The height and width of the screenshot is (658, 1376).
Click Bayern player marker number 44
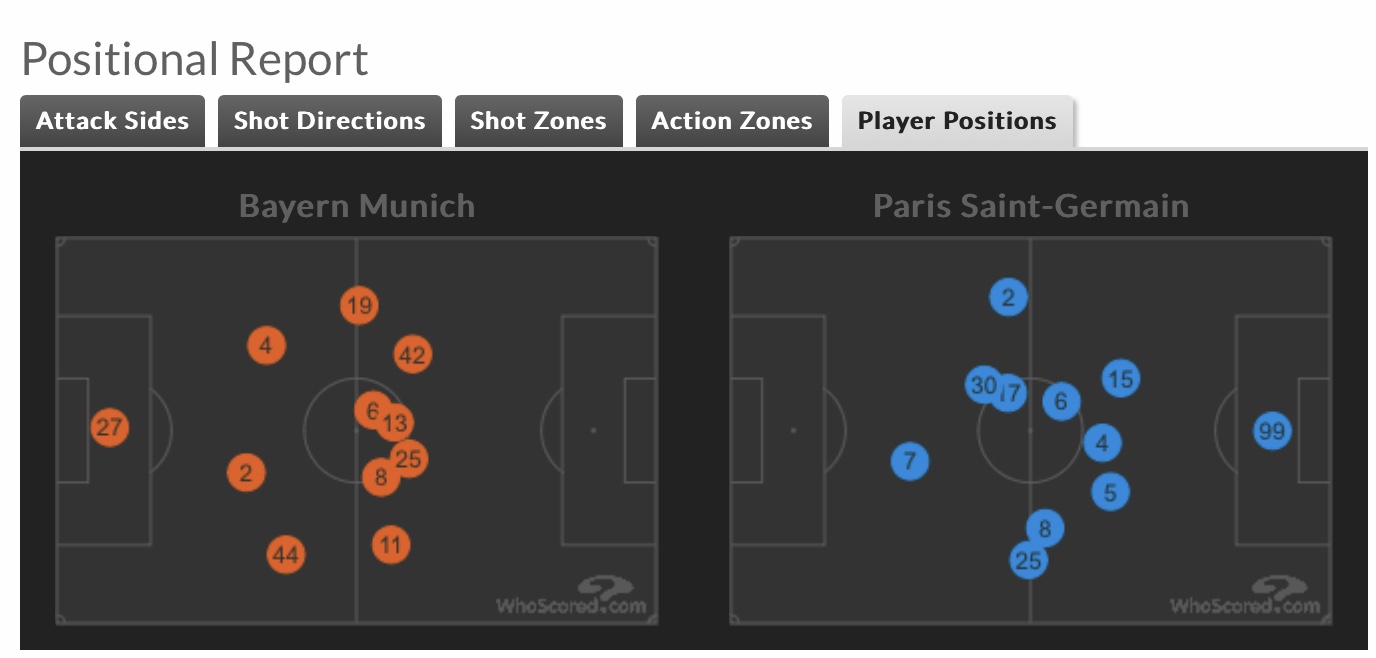pyautogui.click(x=286, y=554)
